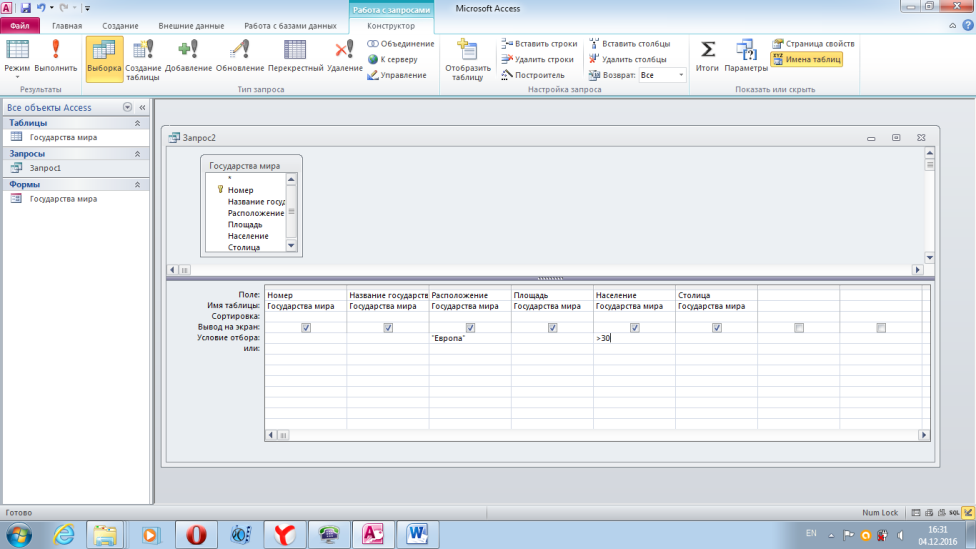Click Объединение union query

pos(400,44)
